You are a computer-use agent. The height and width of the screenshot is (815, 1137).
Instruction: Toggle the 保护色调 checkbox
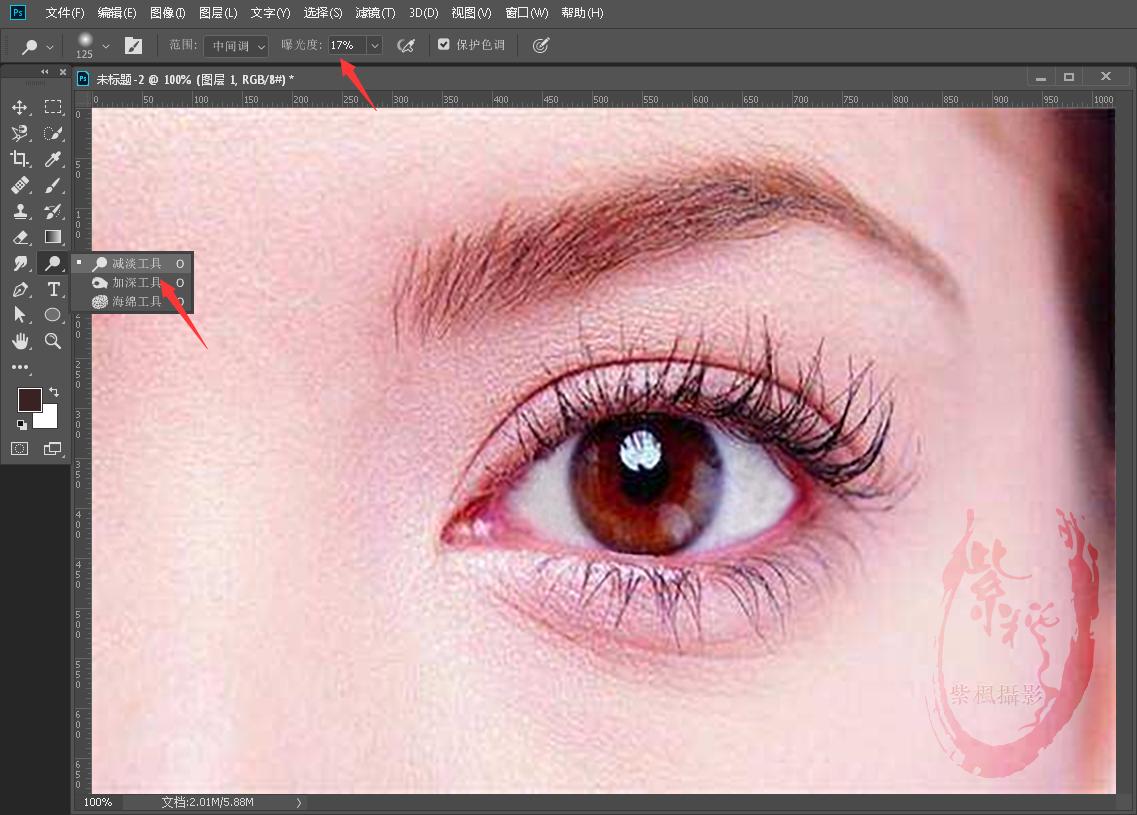444,45
